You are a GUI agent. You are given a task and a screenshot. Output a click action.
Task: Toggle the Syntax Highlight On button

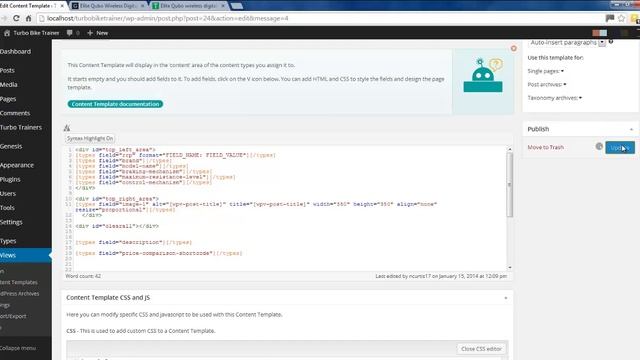(90, 138)
